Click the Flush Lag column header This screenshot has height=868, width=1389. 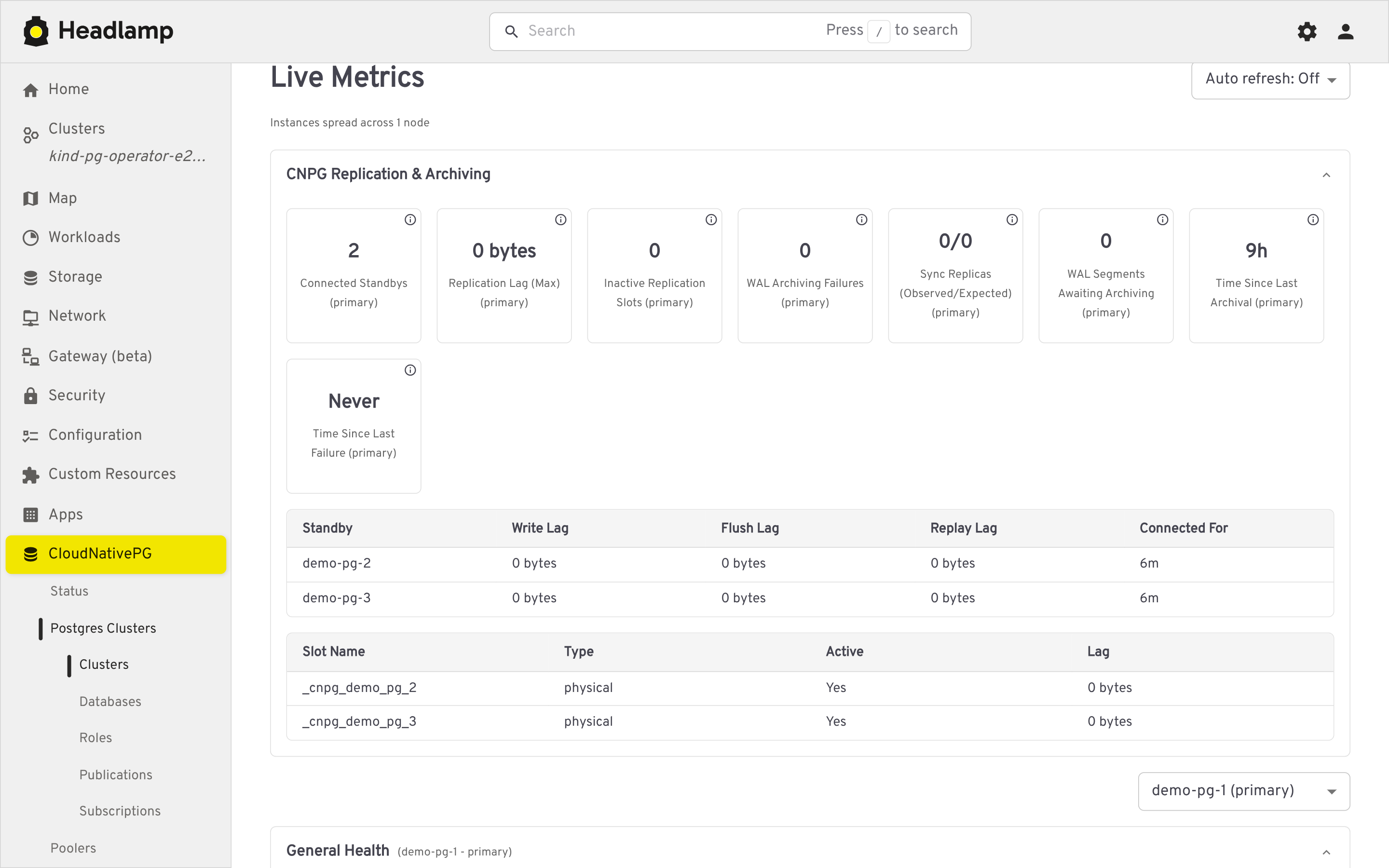click(x=749, y=528)
